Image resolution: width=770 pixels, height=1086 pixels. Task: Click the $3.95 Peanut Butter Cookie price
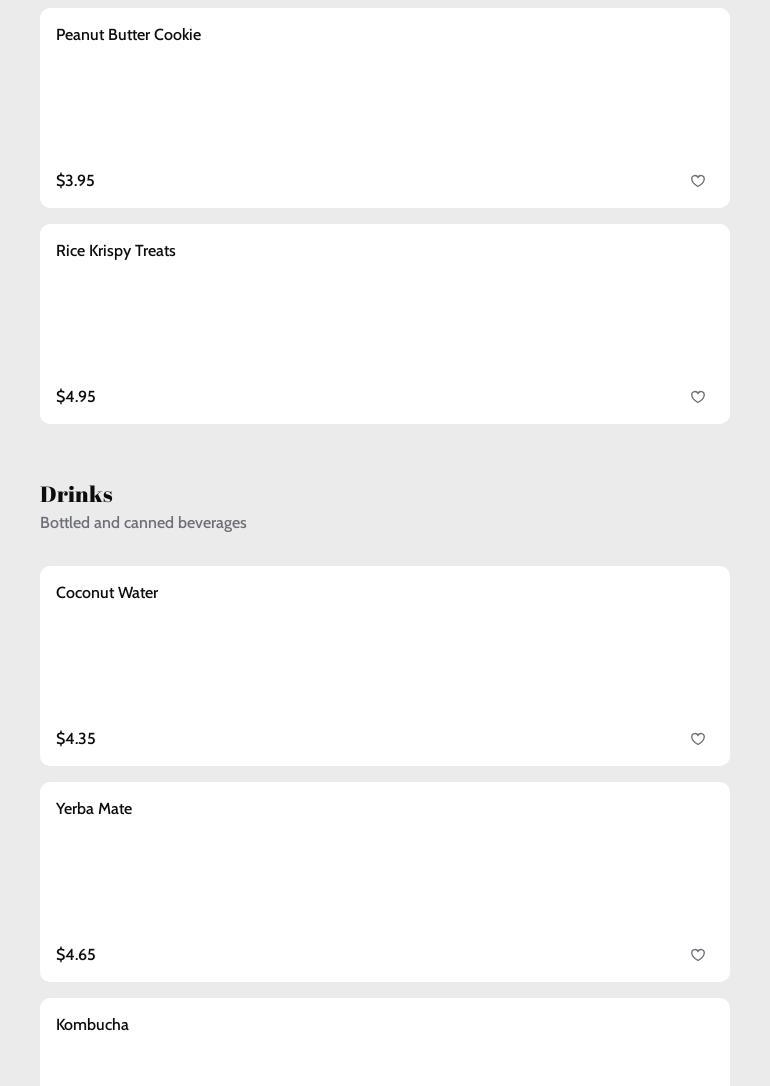75,181
